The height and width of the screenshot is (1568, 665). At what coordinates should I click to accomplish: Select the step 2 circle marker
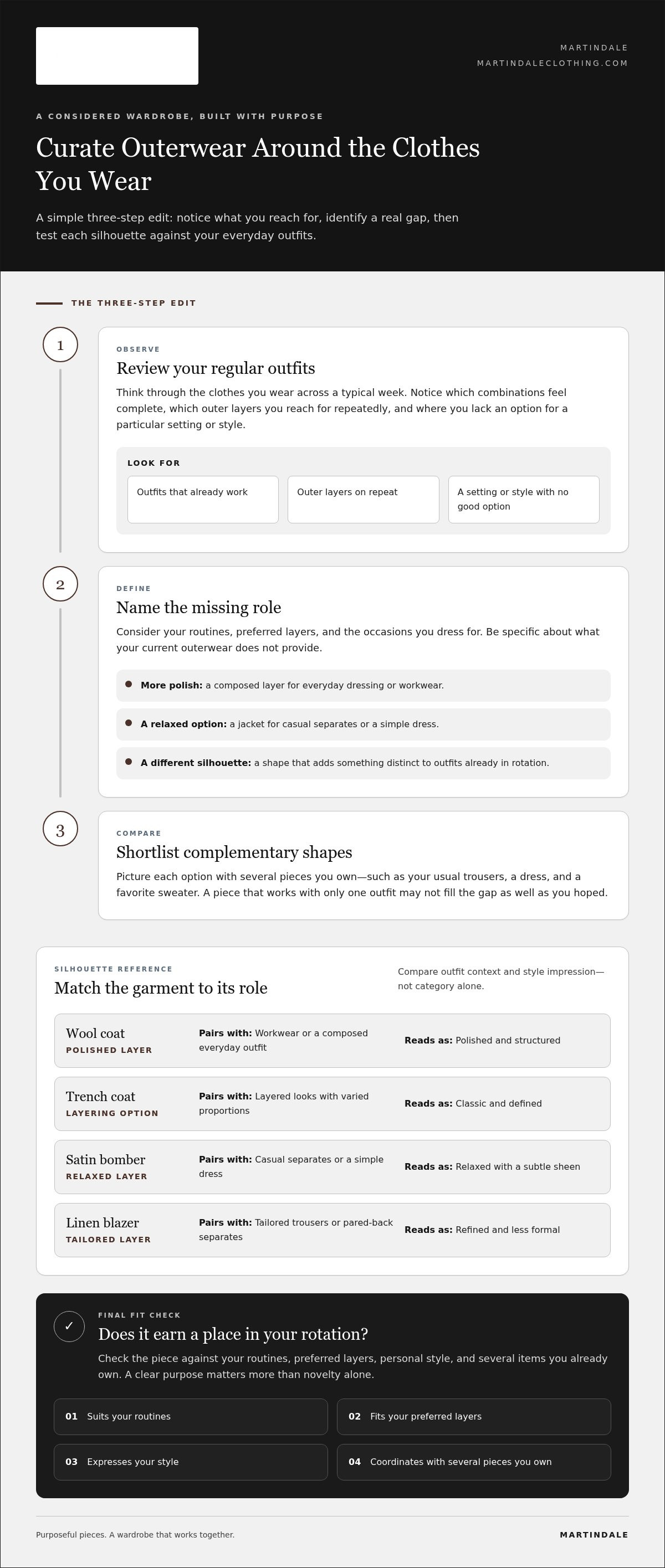click(x=60, y=584)
